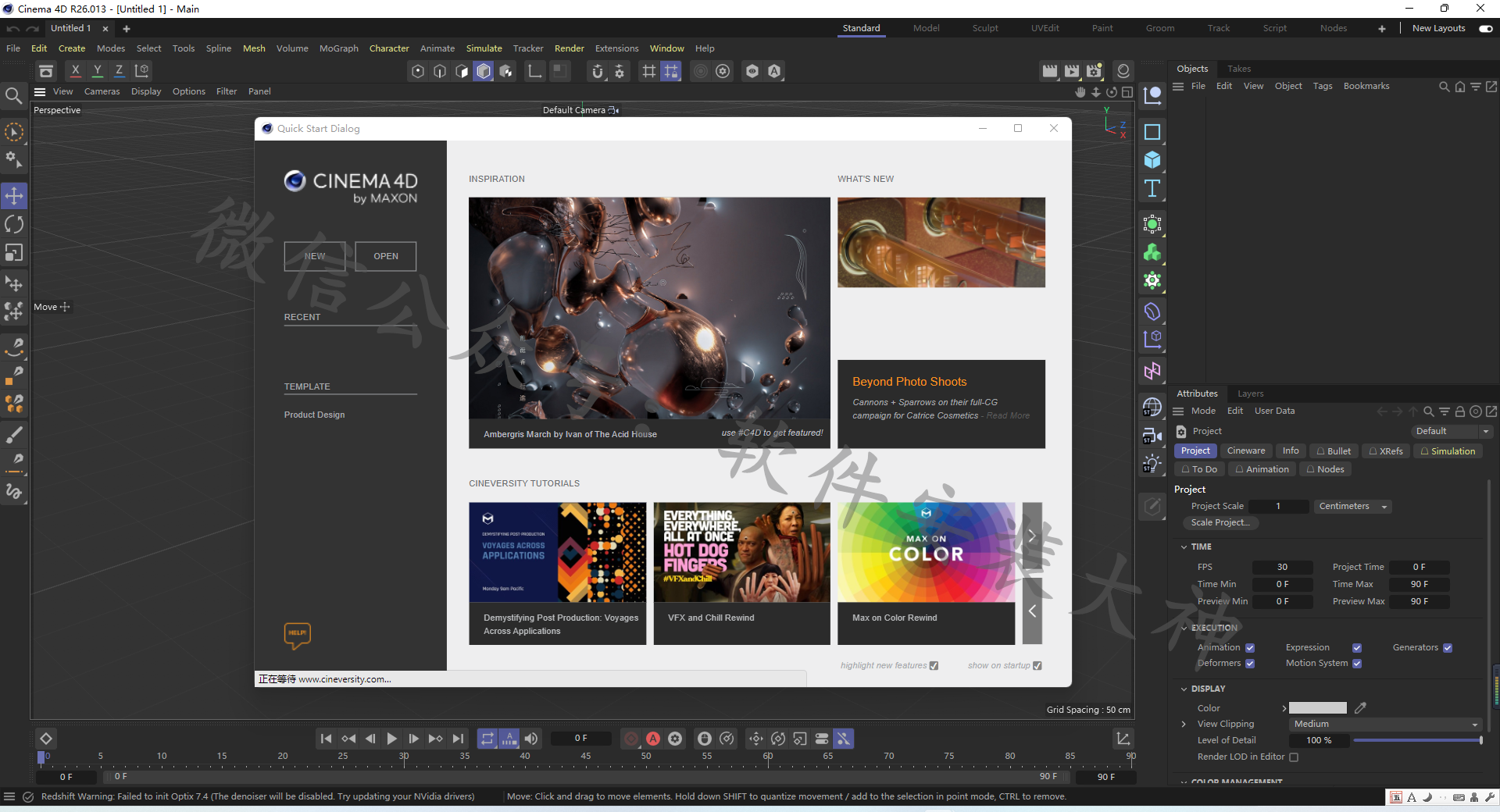Open the Product Design template
This screenshot has width=1500, height=812.
coord(314,415)
